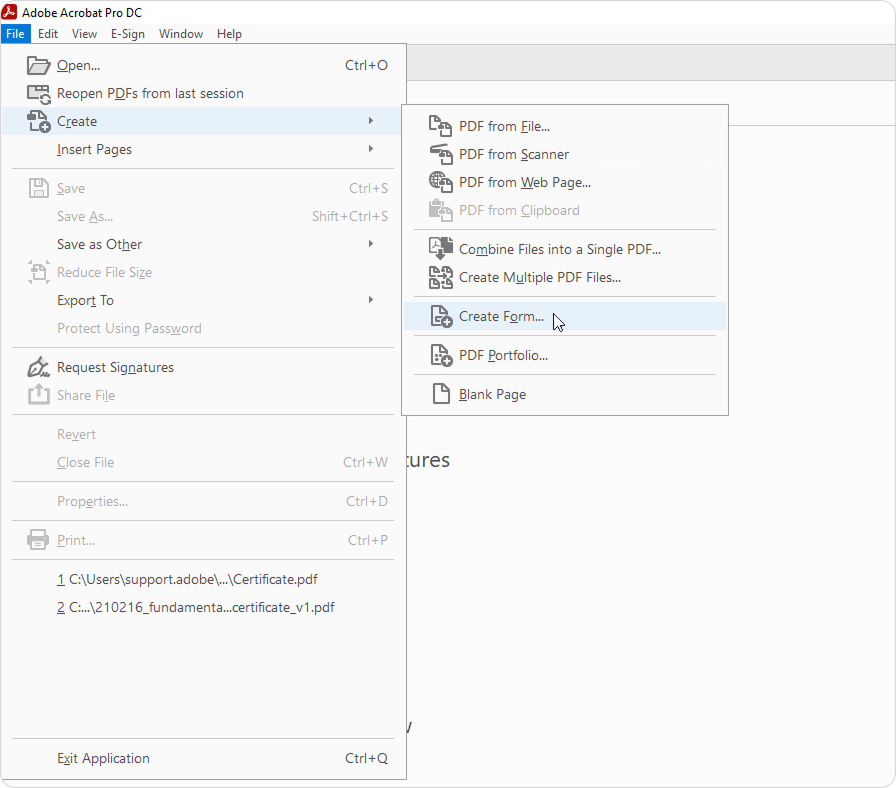Expand the Export To submenu arrow
The width and height of the screenshot is (896, 788).
pyautogui.click(x=371, y=300)
